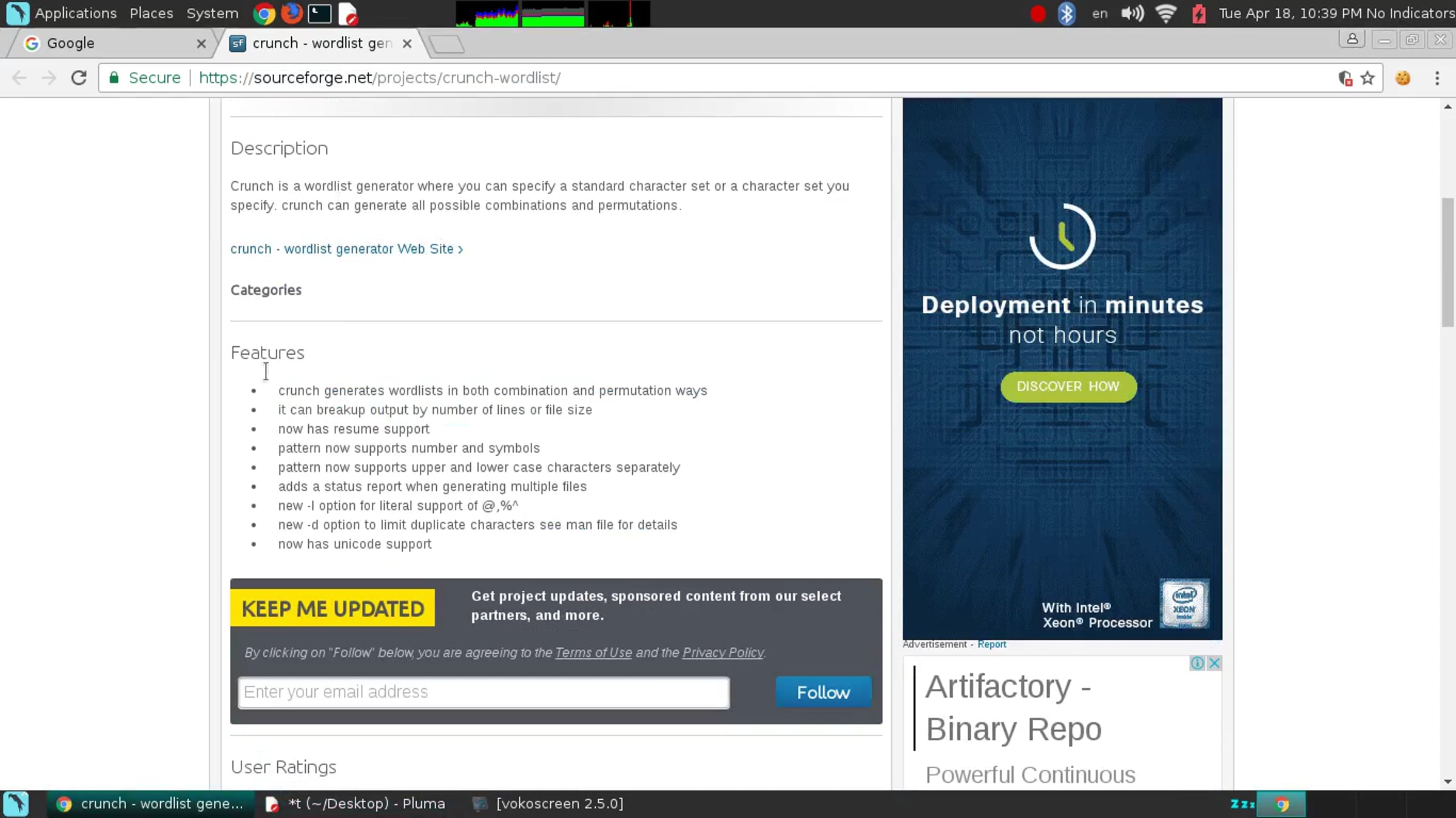Image resolution: width=1456 pixels, height=818 pixels.
Task: Launch Chrome from the top panel
Action: point(264,13)
